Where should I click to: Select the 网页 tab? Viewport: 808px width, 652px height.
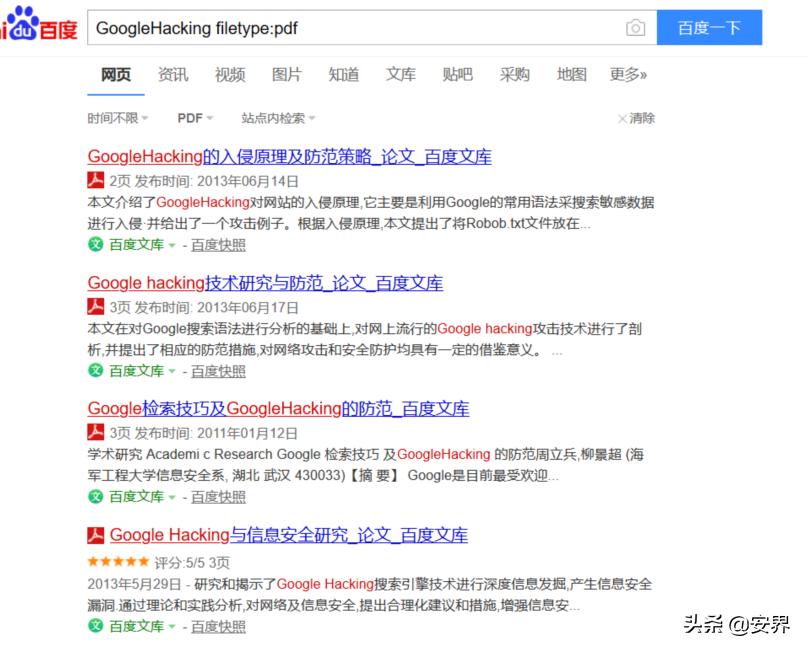pyautogui.click(x=114, y=74)
